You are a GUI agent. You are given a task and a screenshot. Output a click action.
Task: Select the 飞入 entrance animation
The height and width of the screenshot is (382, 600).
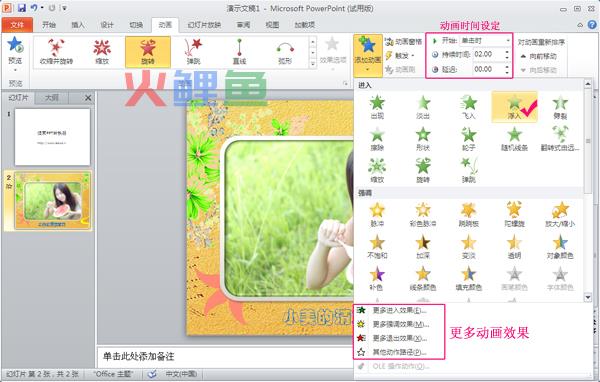tap(469, 107)
